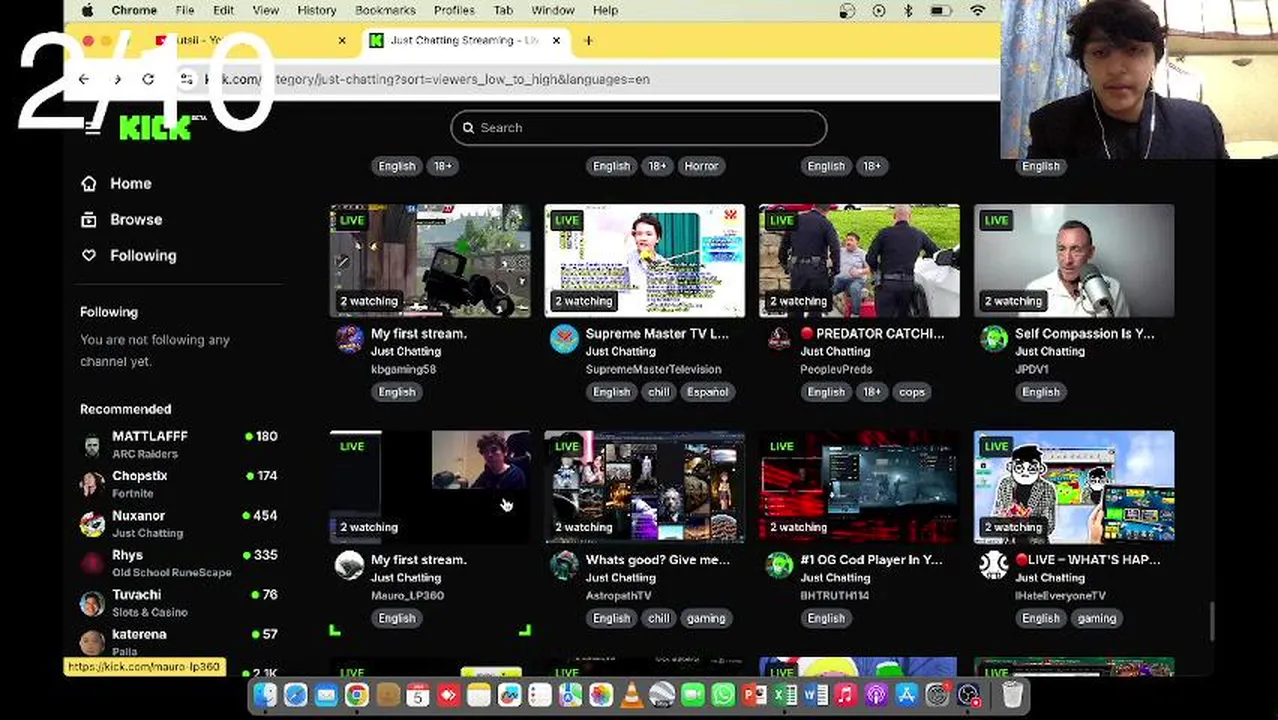Viewport: 1278px width, 720px height.
Task: Open Chrome Profiles menu
Action: pyautogui.click(x=454, y=11)
